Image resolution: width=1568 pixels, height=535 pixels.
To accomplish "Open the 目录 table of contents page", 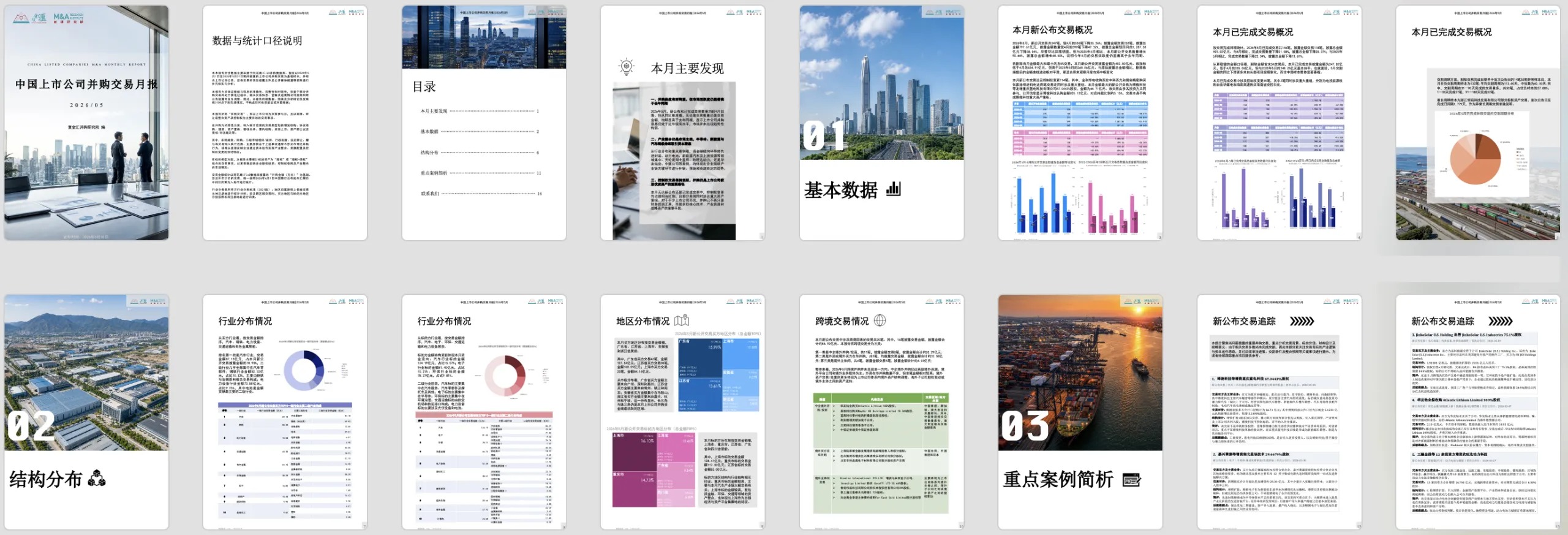I will point(484,123).
